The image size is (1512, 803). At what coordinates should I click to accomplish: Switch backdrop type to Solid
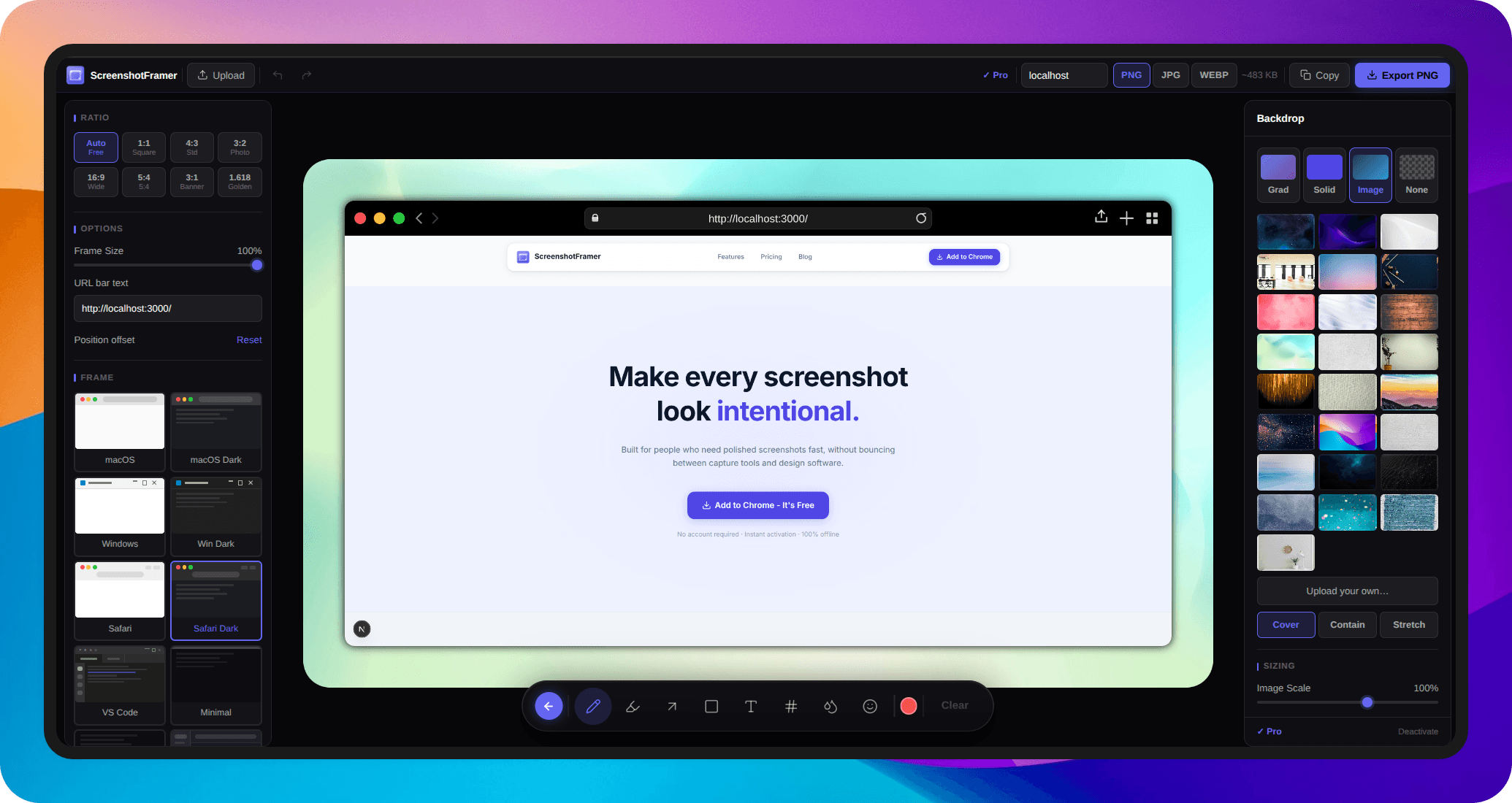click(x=1324, y=175)
